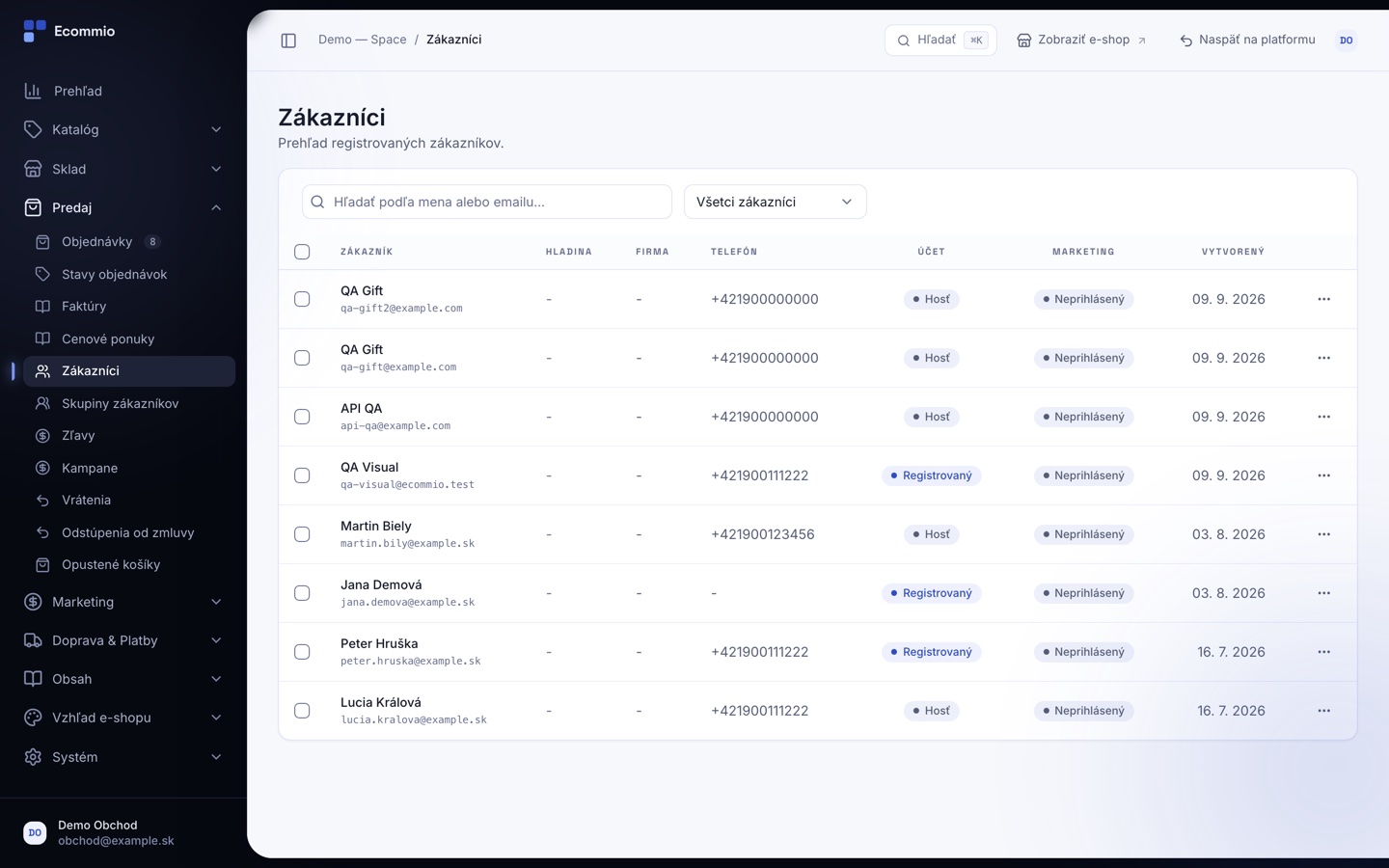The image size is (1389, 868).
Task: Click Naspäť na platformu button
Action: tap(1247, 41)
